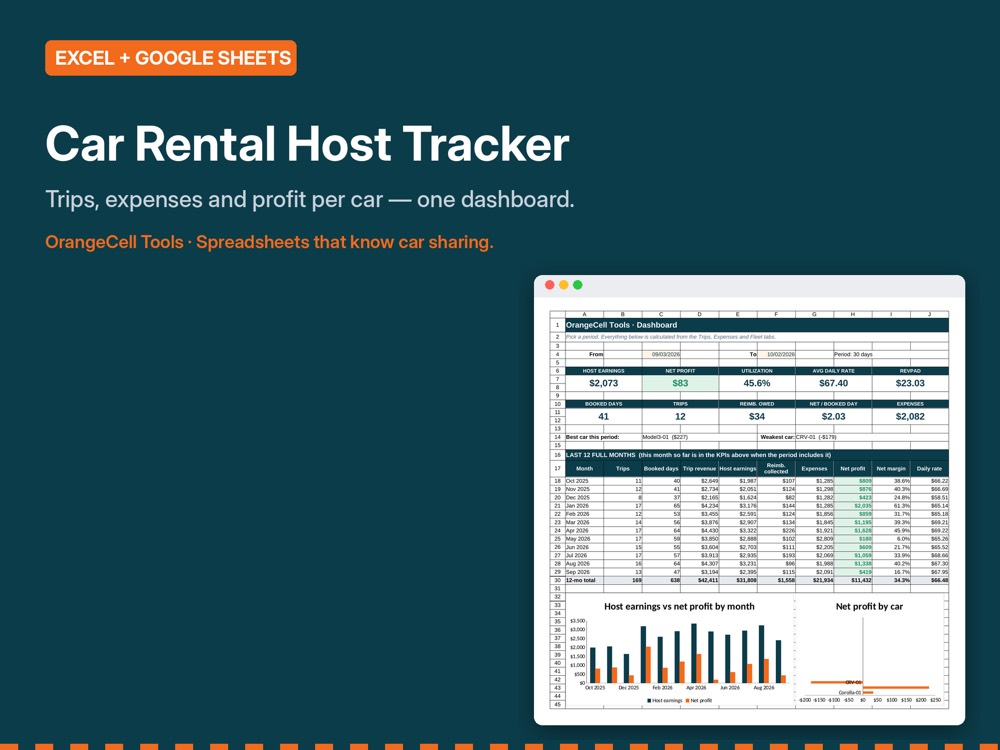
Task: Click the total trip revenue $42,411 cell
Action: pyautogui.click(x=699, y=580)
